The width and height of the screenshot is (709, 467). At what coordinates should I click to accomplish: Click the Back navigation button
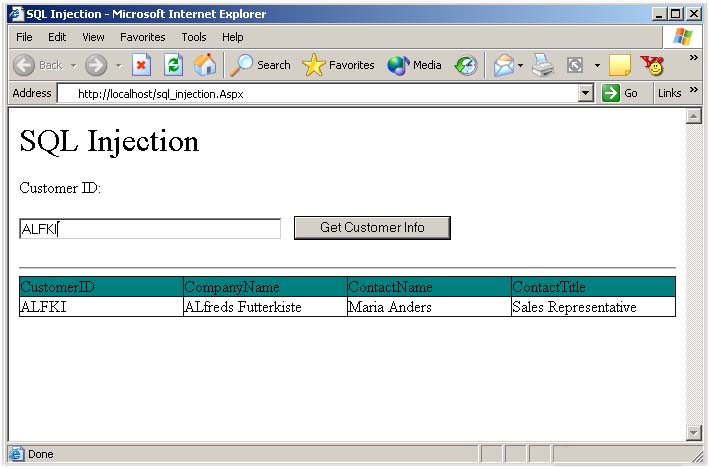click(x=38, y=65)
